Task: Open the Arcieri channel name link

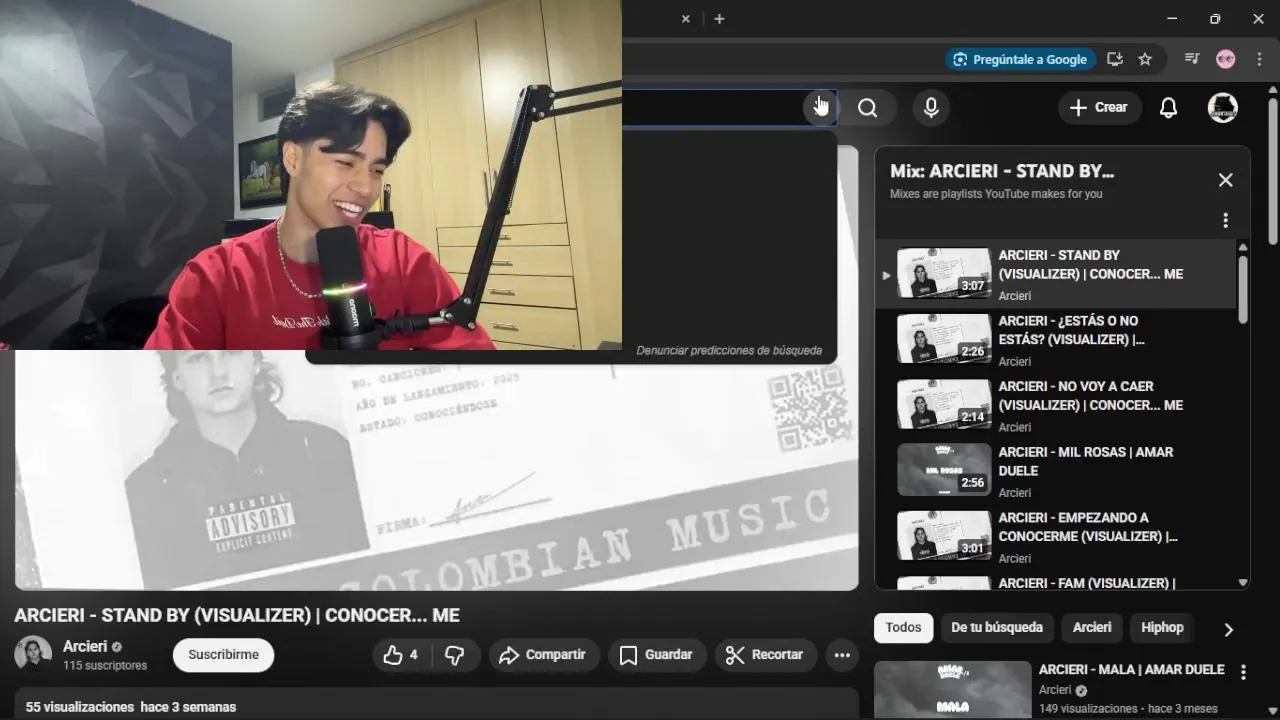Action: pyautogui.click(x=85, y=647)
